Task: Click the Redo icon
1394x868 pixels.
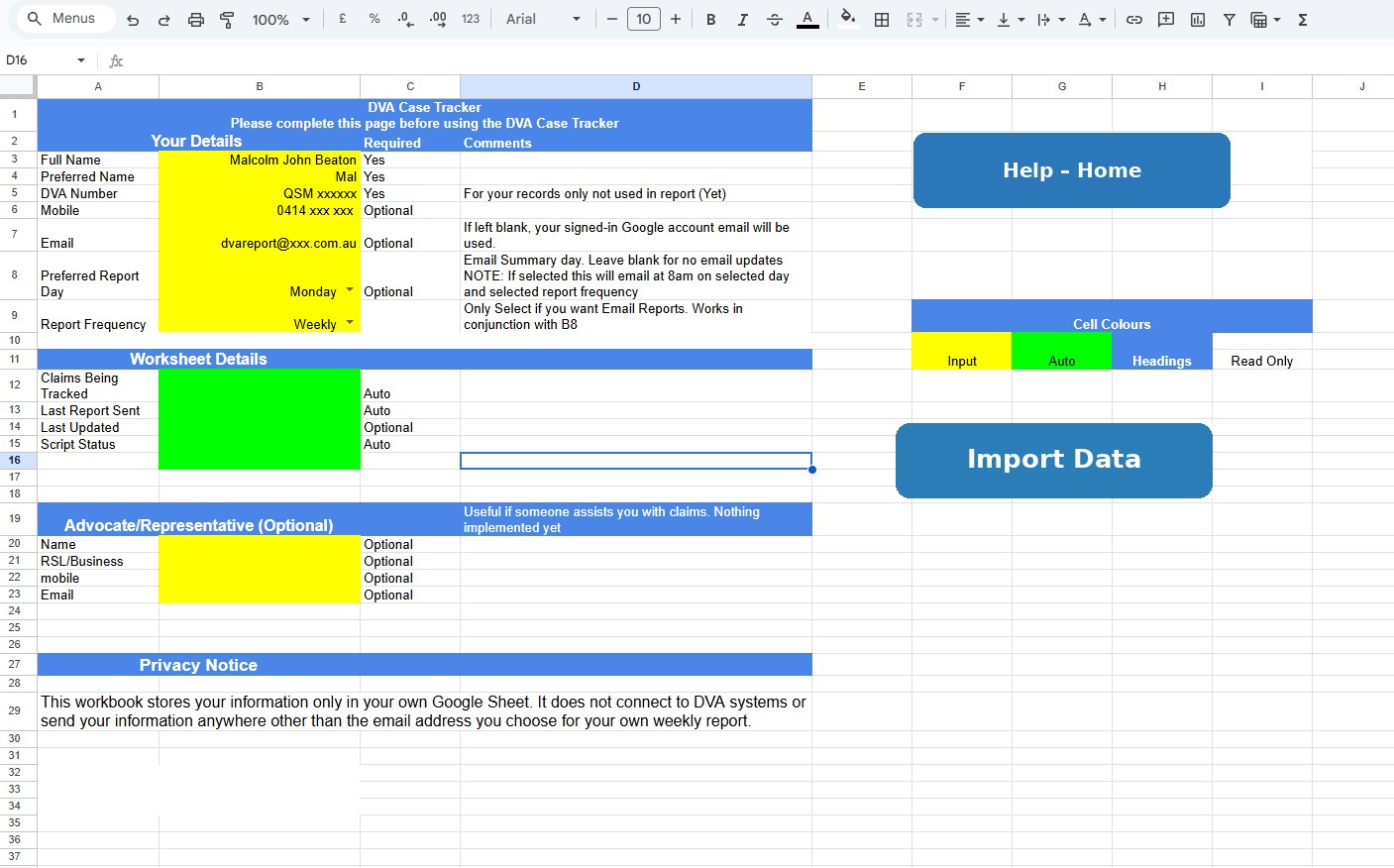Action: coord(164,20)
